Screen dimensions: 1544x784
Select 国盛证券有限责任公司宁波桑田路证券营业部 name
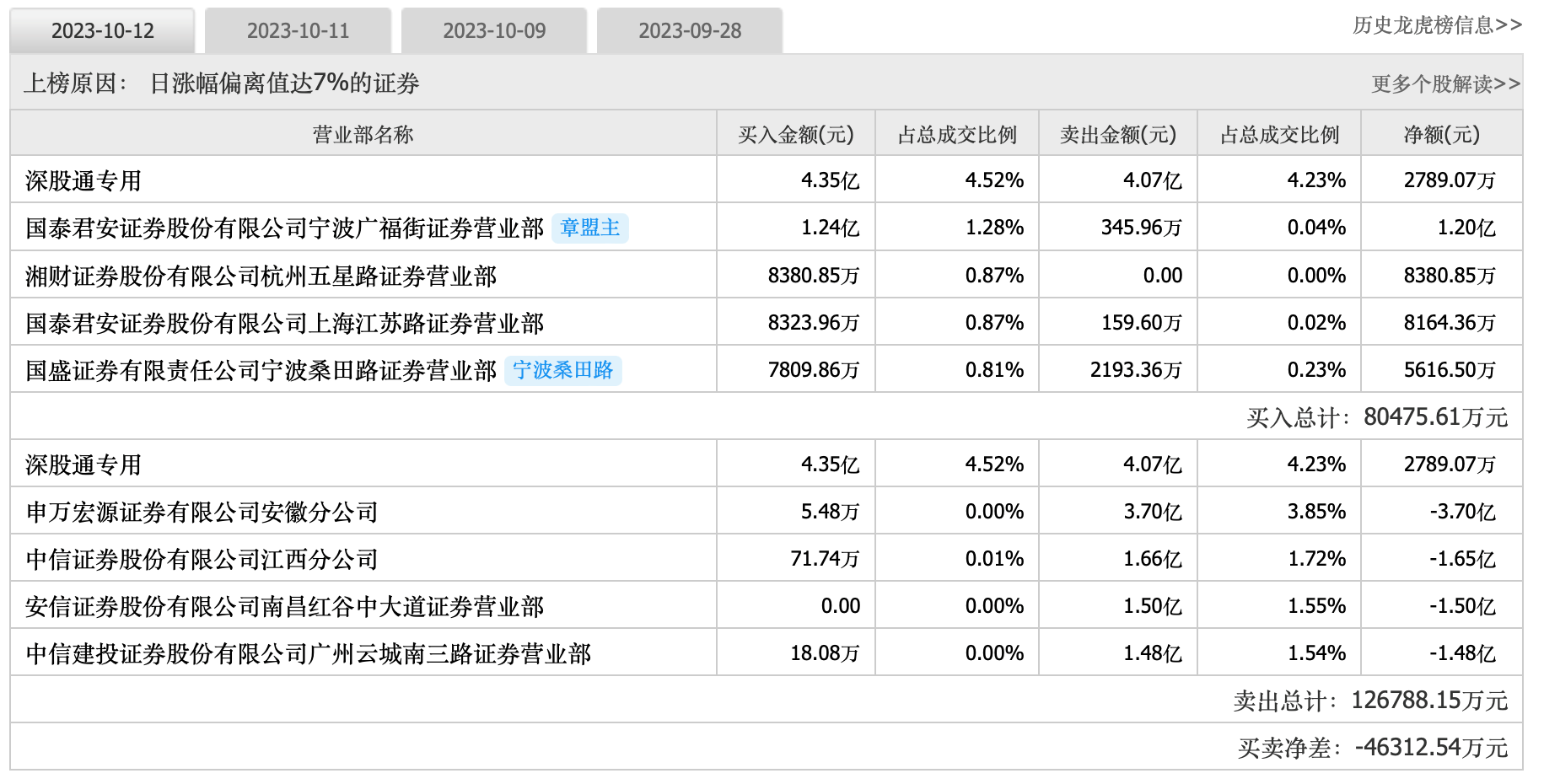coord(261,370)
